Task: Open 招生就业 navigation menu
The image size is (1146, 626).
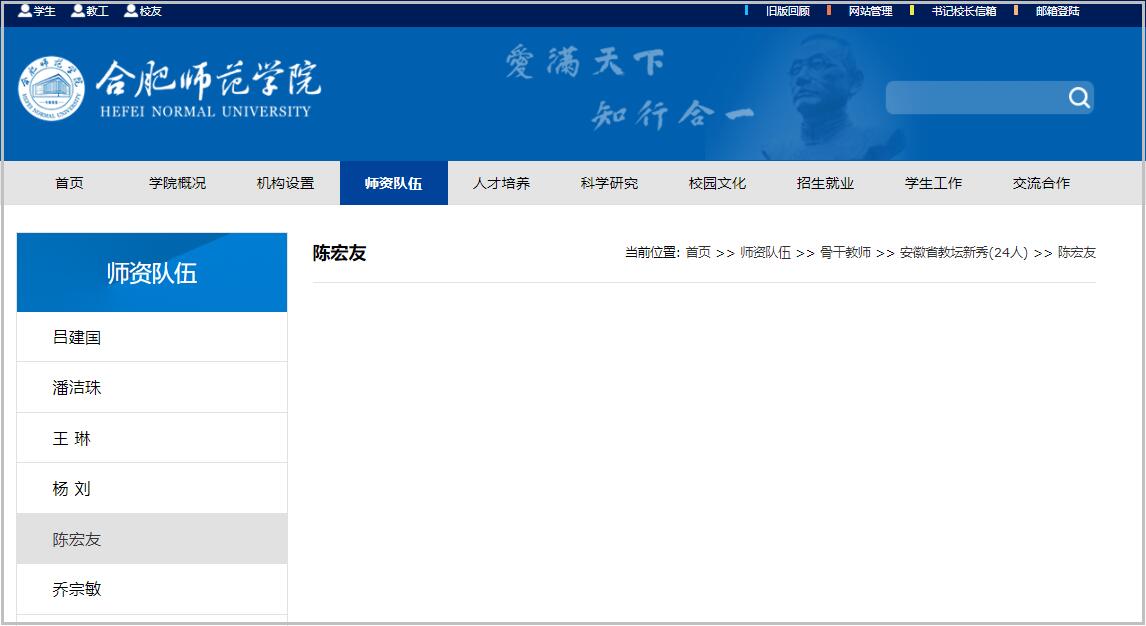Action: click(x=825, y=183)
